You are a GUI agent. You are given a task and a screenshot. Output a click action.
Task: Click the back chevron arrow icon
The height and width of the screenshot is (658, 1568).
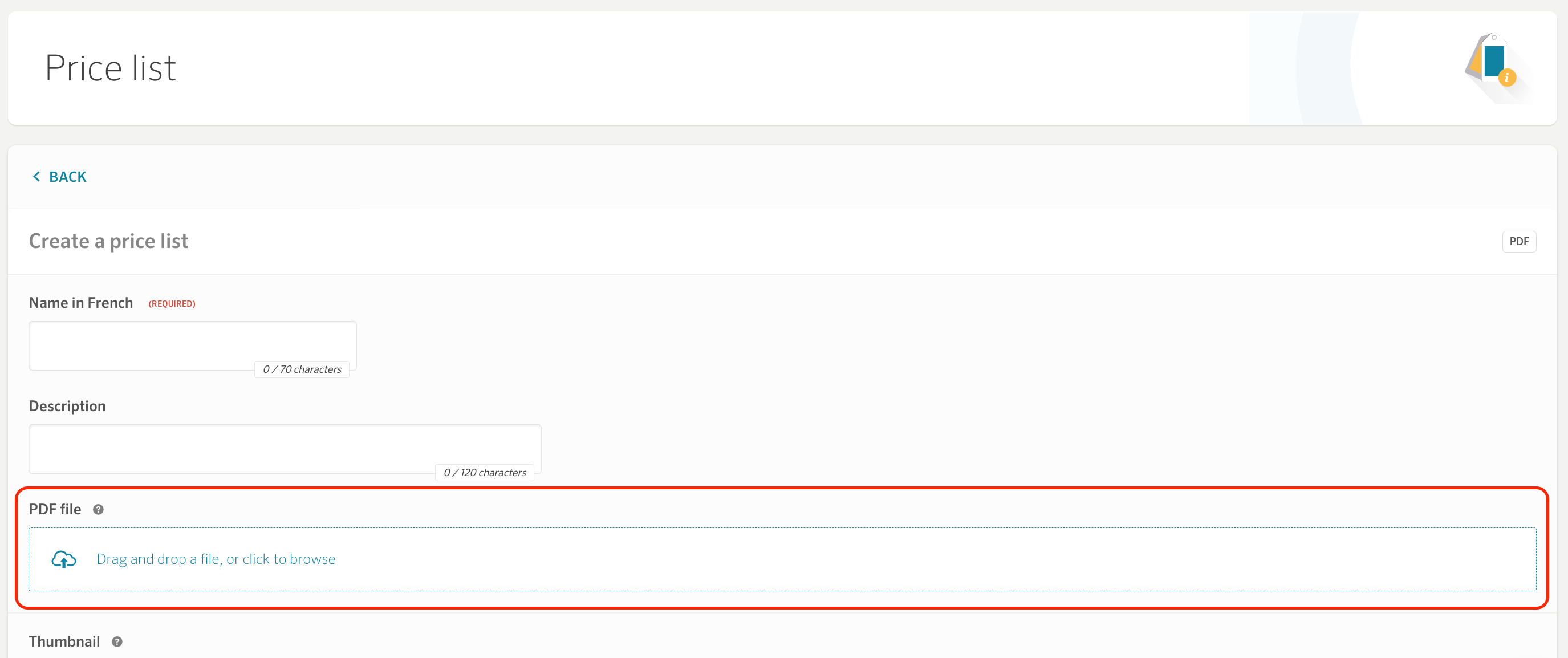pos(36,177)
